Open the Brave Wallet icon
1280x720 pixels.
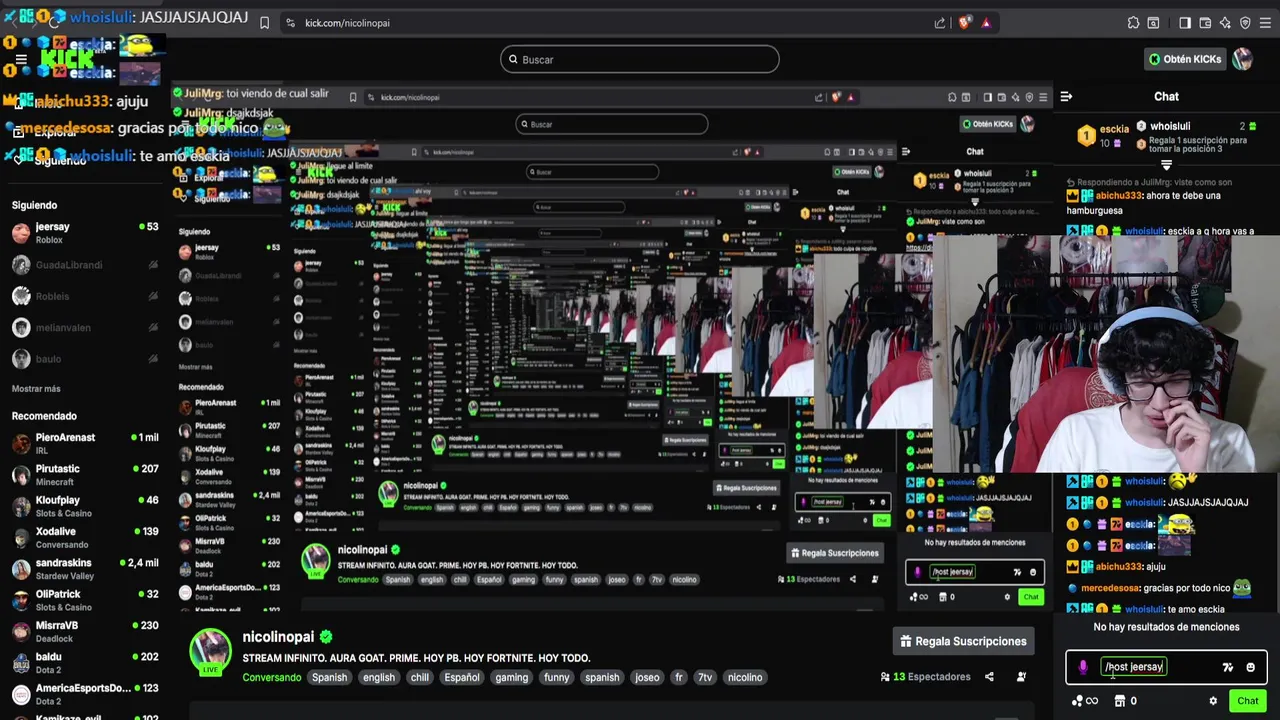[1205, 23]
